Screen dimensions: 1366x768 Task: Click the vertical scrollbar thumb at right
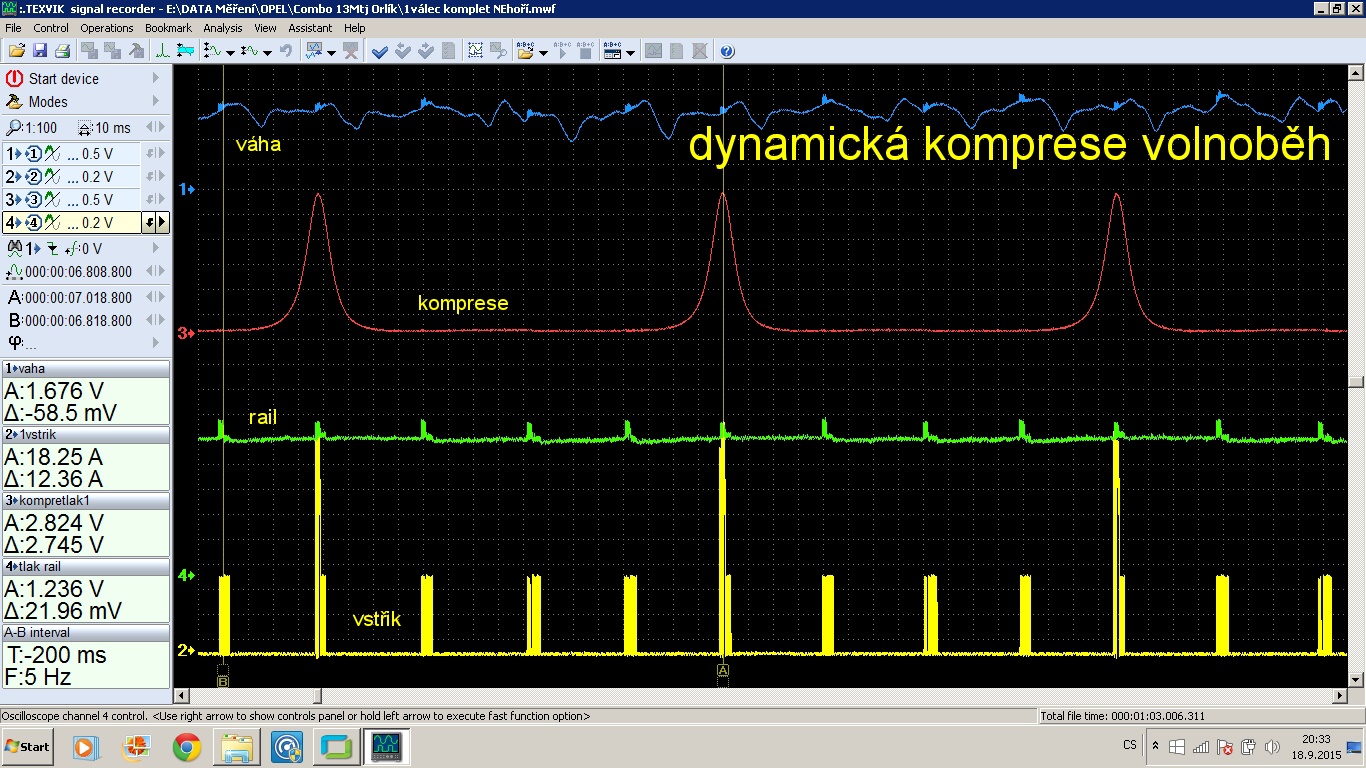1356,381
